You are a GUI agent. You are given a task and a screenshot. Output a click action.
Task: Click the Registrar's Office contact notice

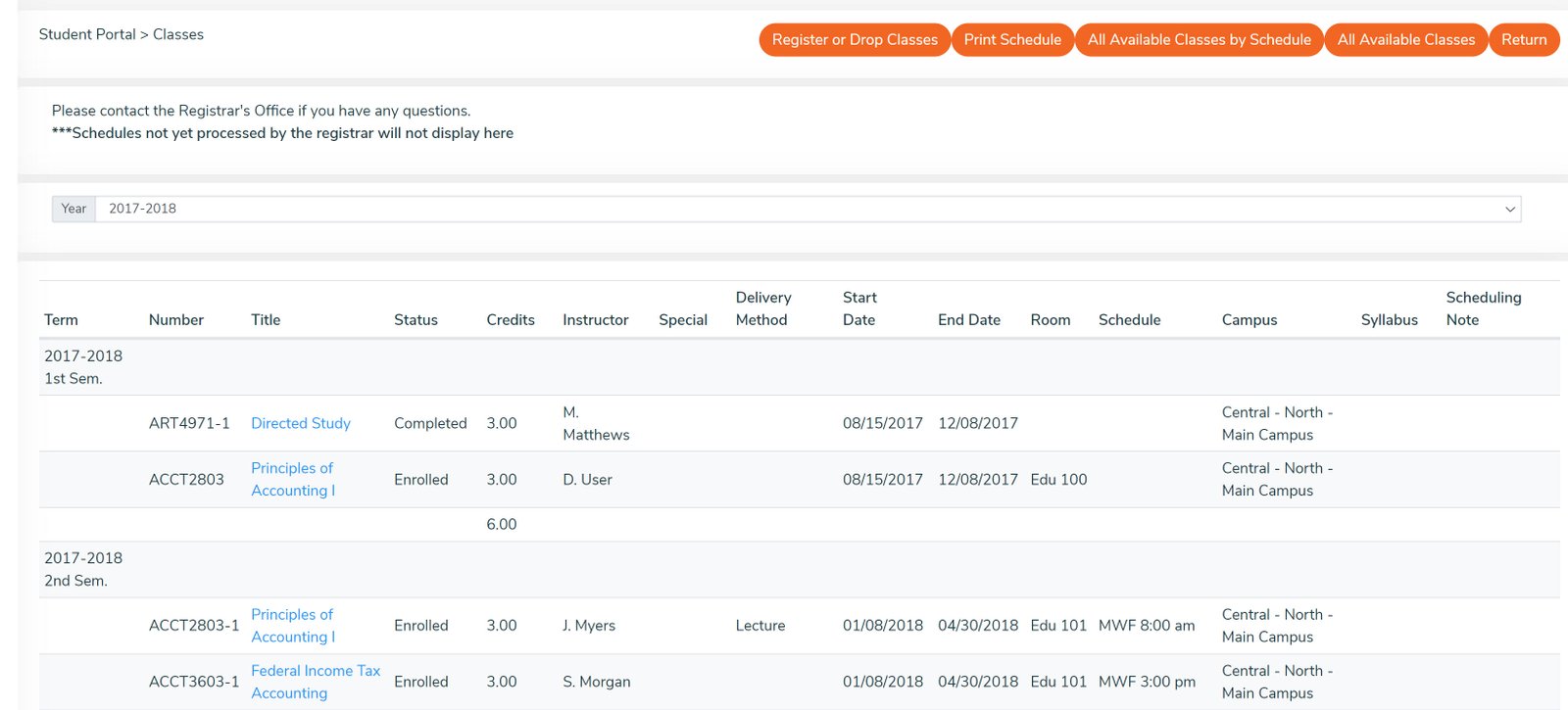click(x=262, y=111)
